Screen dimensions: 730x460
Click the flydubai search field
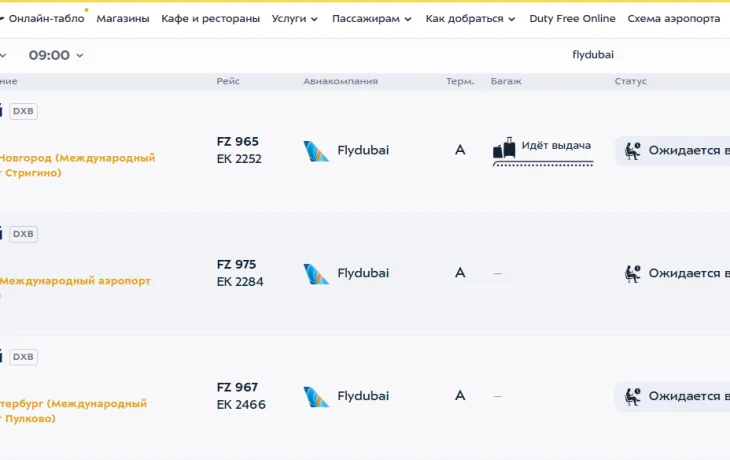593,55
